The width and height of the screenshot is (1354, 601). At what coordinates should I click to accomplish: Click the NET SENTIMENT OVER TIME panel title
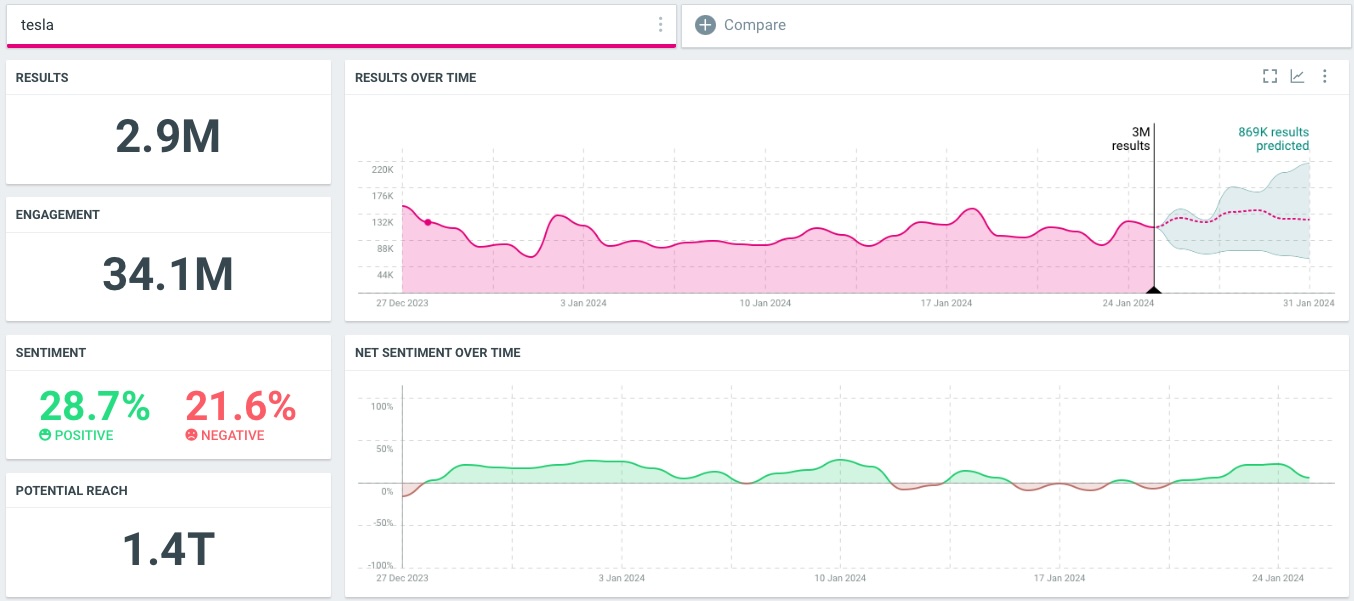[x=438, y=353]
